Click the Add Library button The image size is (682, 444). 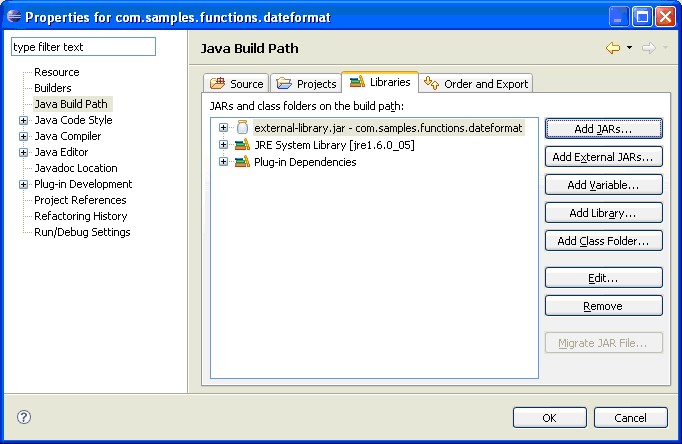click(603, 213)
